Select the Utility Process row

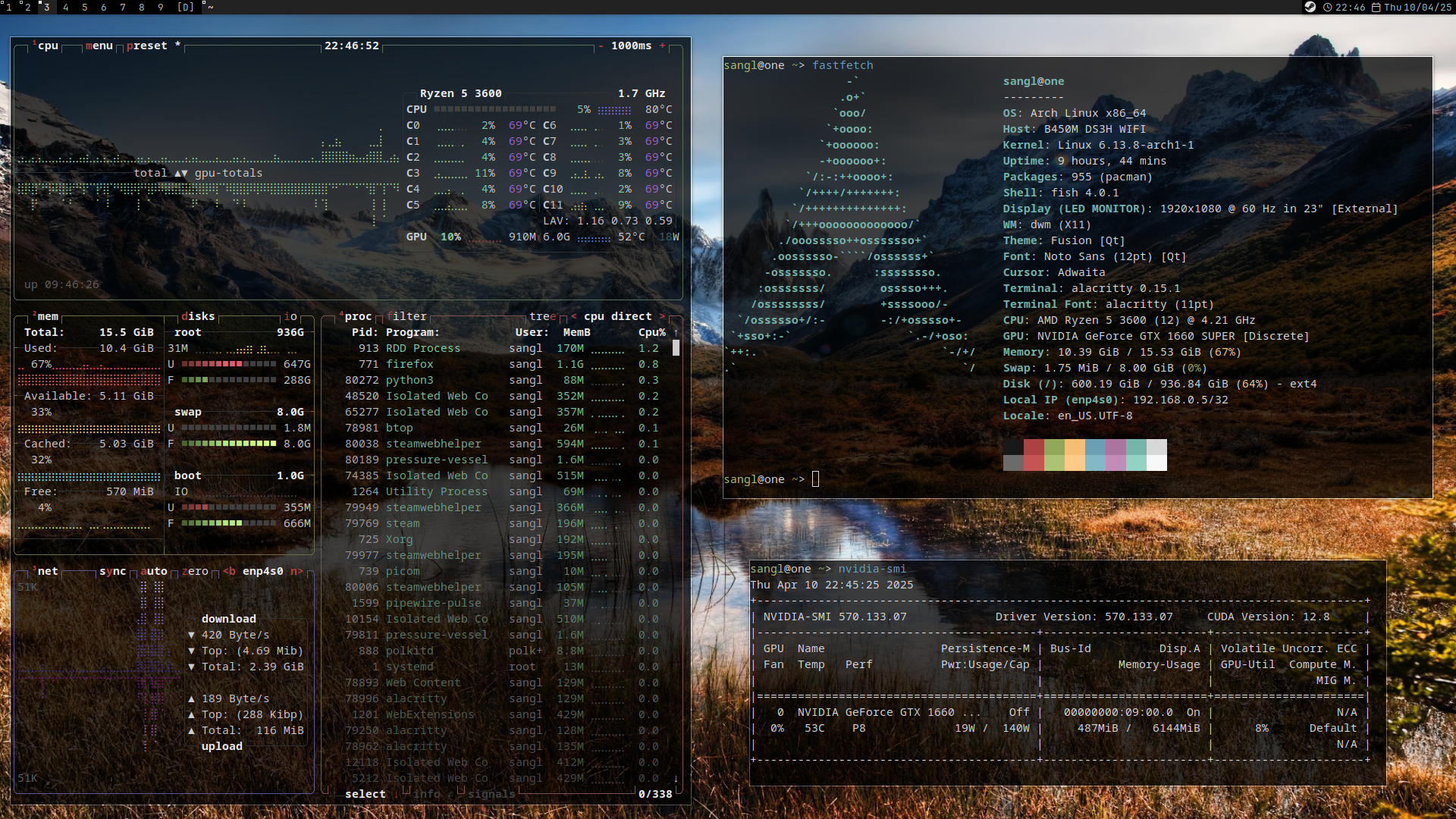(x=498, y=491)
